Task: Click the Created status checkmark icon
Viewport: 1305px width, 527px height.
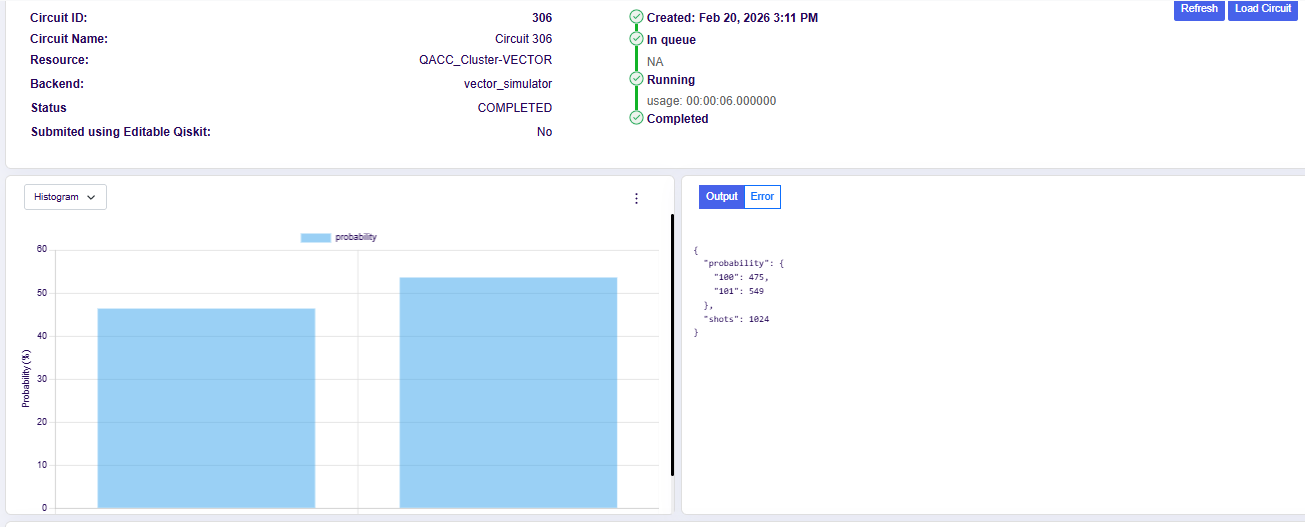Action: (x=636, y=17)
